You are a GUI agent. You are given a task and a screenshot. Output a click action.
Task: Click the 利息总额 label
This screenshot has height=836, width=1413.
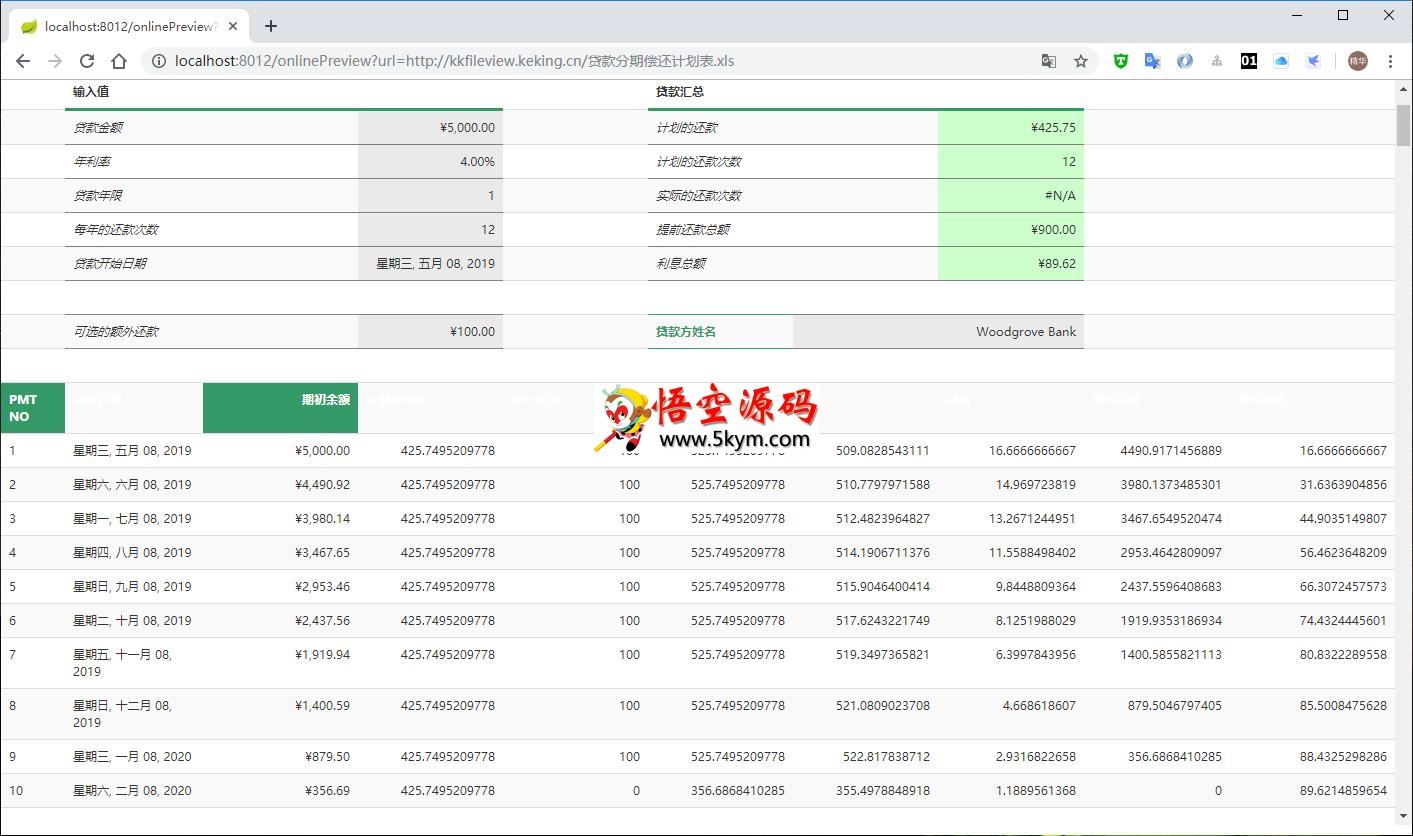coord(681,263)
